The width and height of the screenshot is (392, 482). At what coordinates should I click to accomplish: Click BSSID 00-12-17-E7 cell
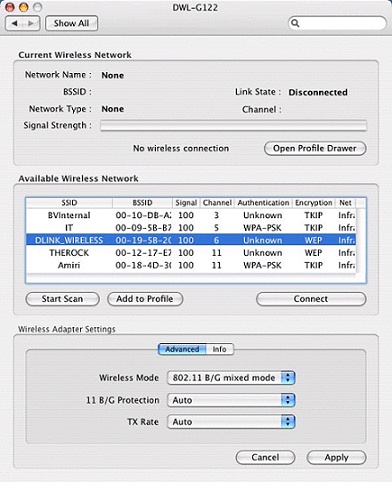(143, 253)
